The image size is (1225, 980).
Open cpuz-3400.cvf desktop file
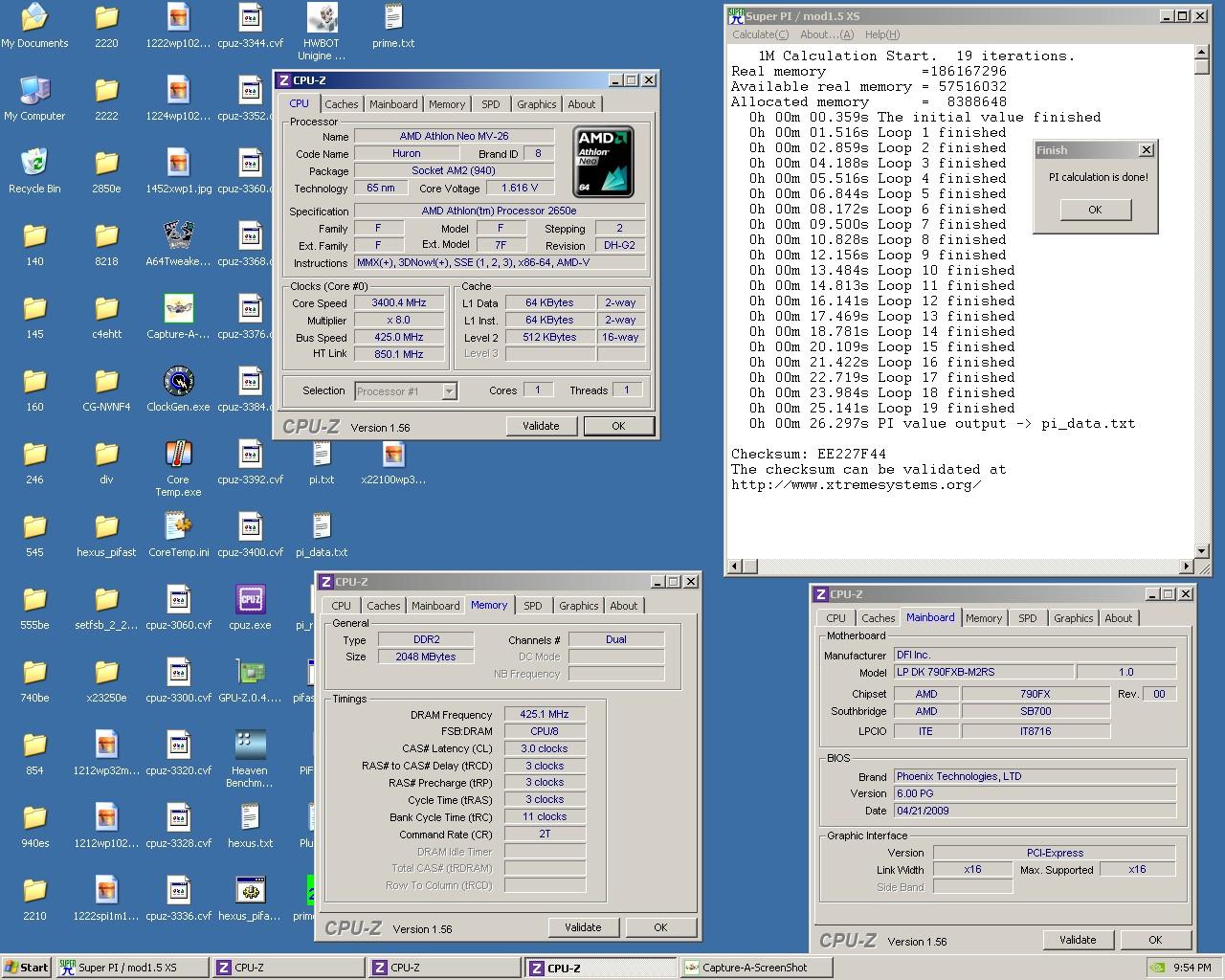coord(250,534)
